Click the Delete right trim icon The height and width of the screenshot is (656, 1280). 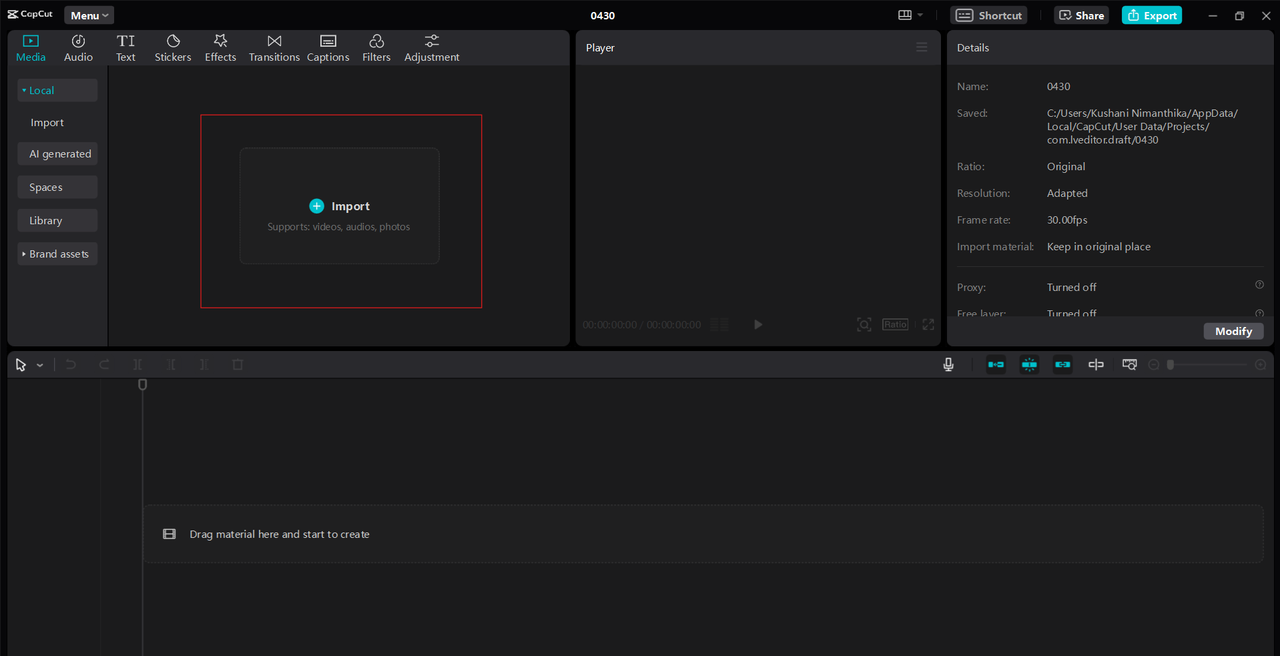tap(204, 365)
